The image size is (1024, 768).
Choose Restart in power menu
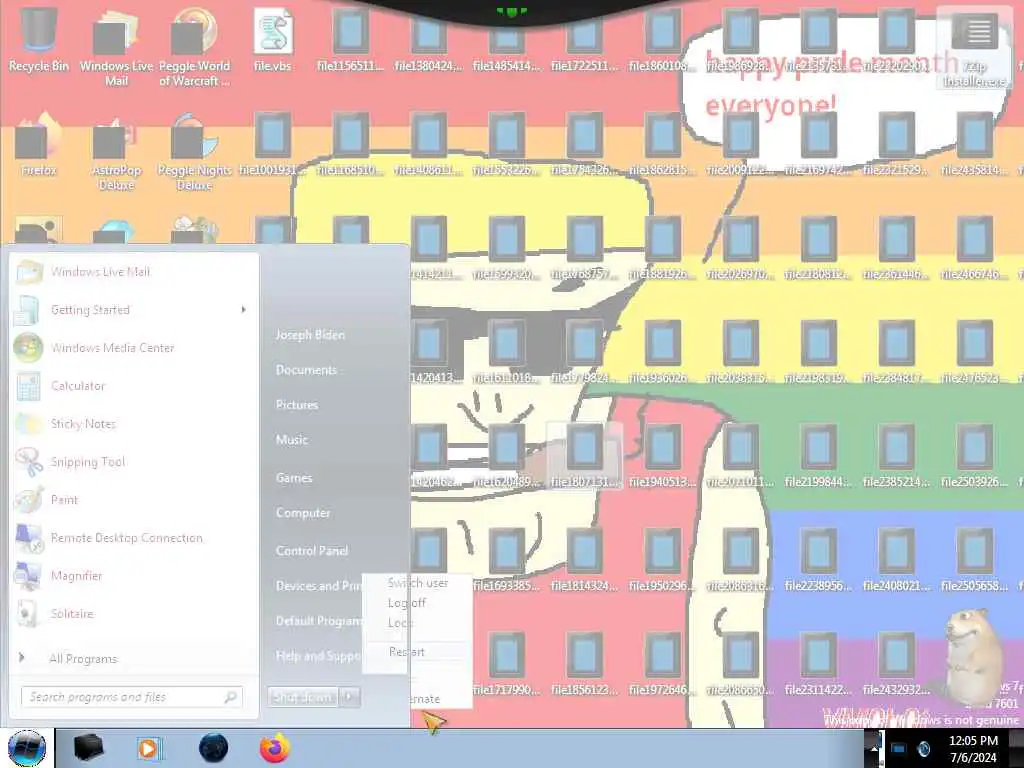coord(417,652)
